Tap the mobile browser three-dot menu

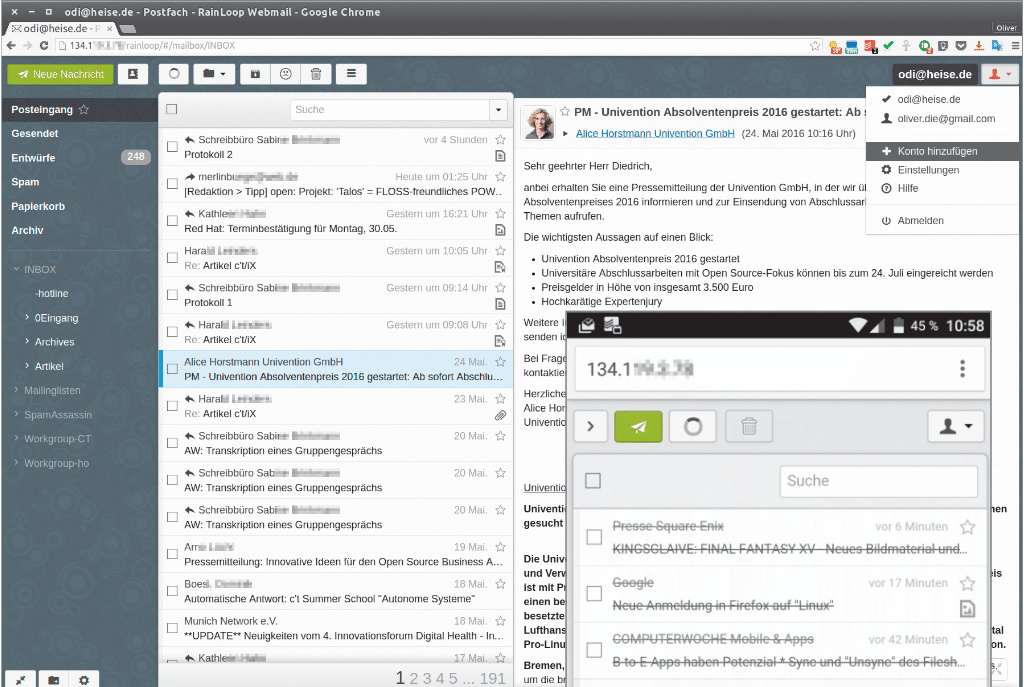click(x=962, y=369)
